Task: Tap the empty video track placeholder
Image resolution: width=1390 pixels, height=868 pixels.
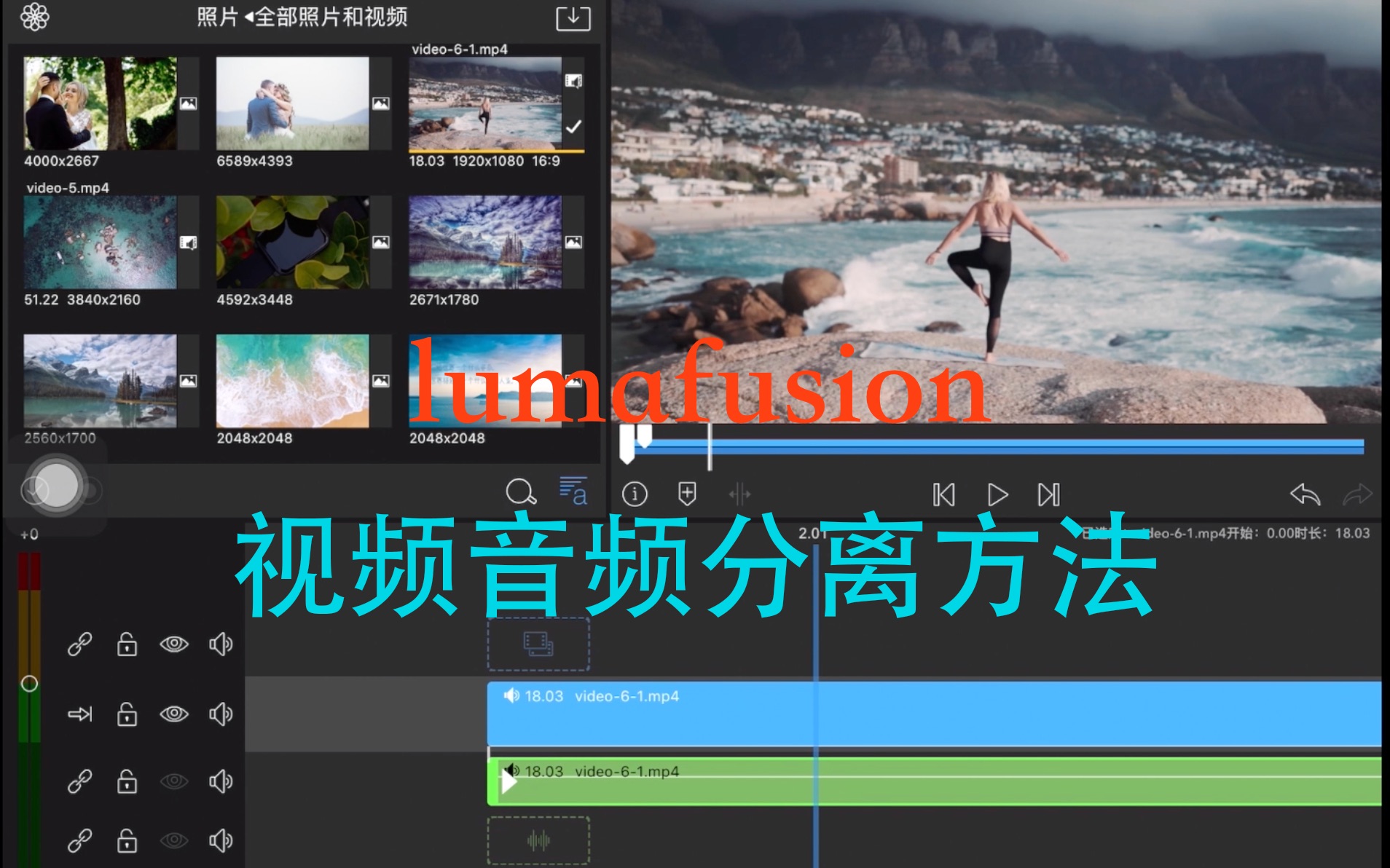Action: [x=538, y=644]
